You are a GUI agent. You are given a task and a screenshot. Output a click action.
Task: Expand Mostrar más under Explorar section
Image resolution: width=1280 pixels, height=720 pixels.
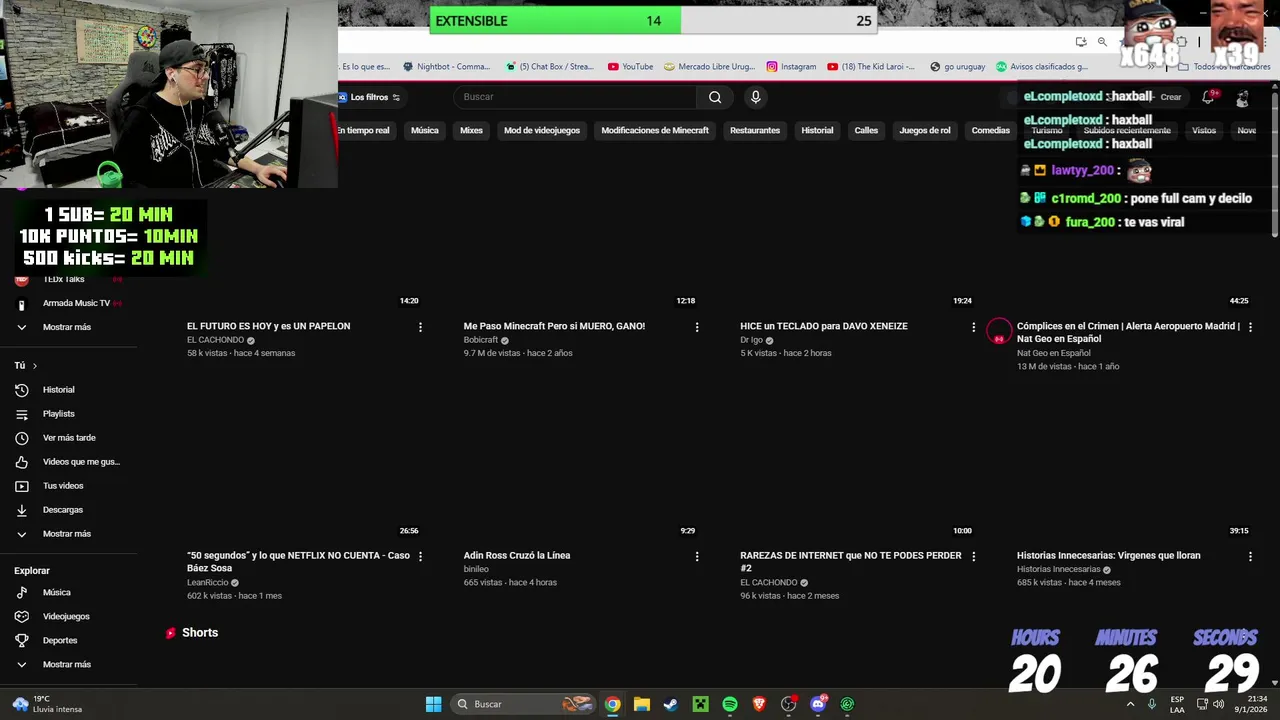coord(68,665)
